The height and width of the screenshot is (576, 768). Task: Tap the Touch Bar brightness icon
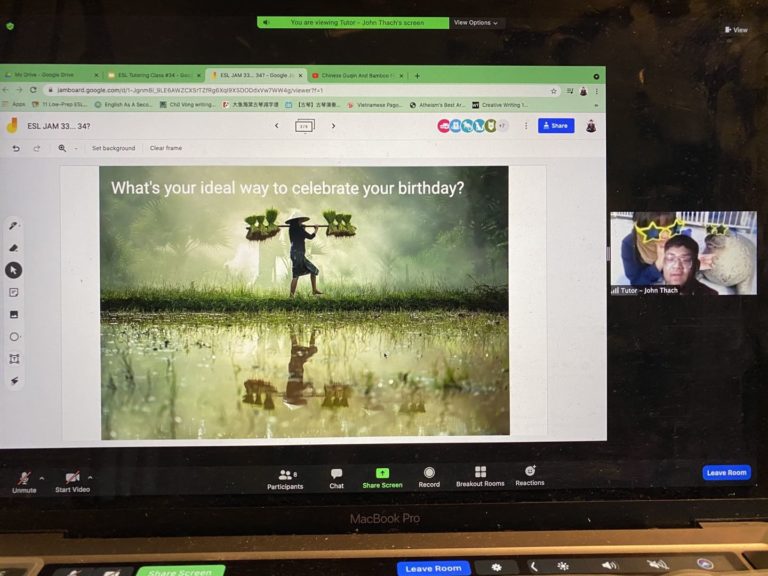[x=563, y=566]
